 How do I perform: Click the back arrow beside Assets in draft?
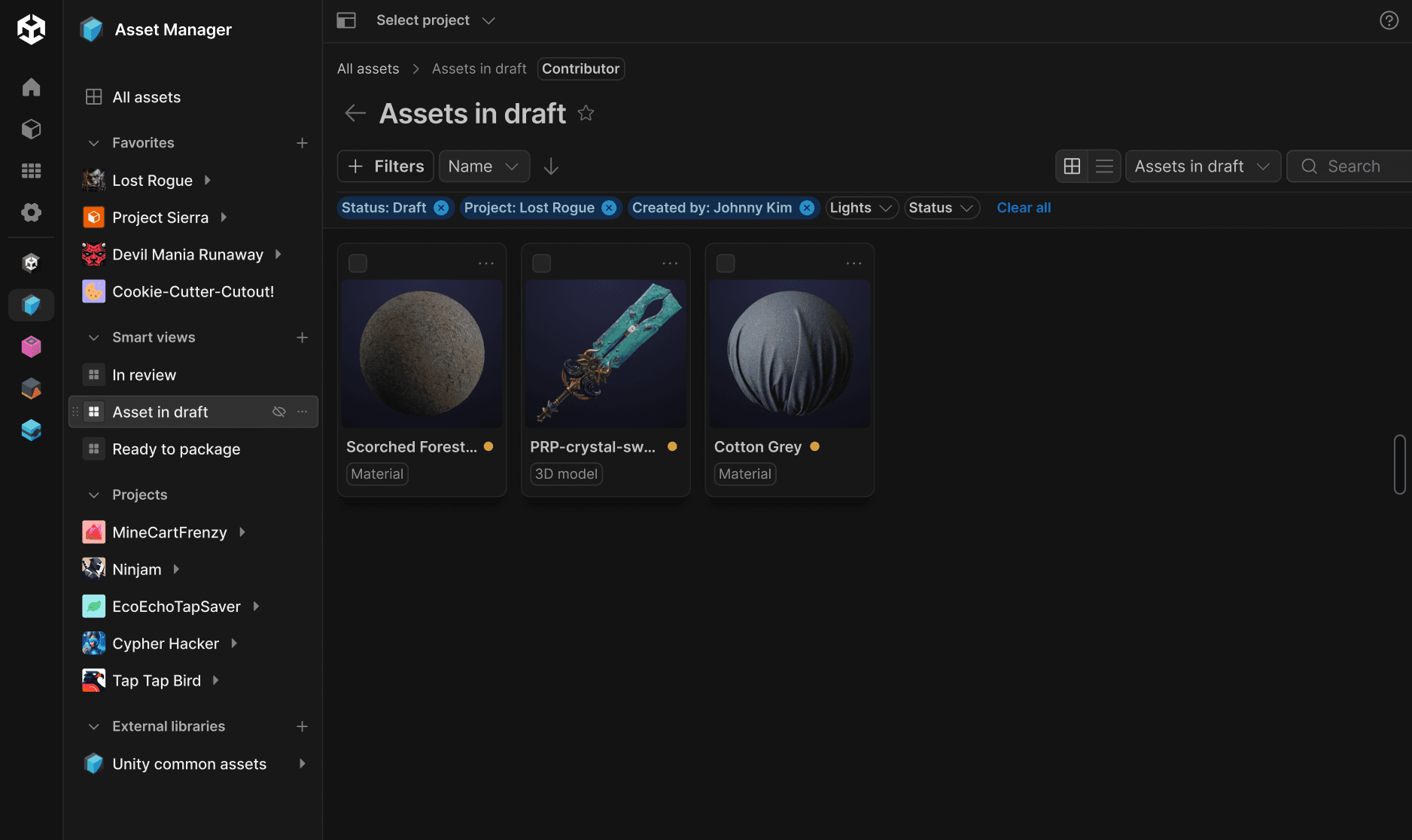tap(354, 113)
